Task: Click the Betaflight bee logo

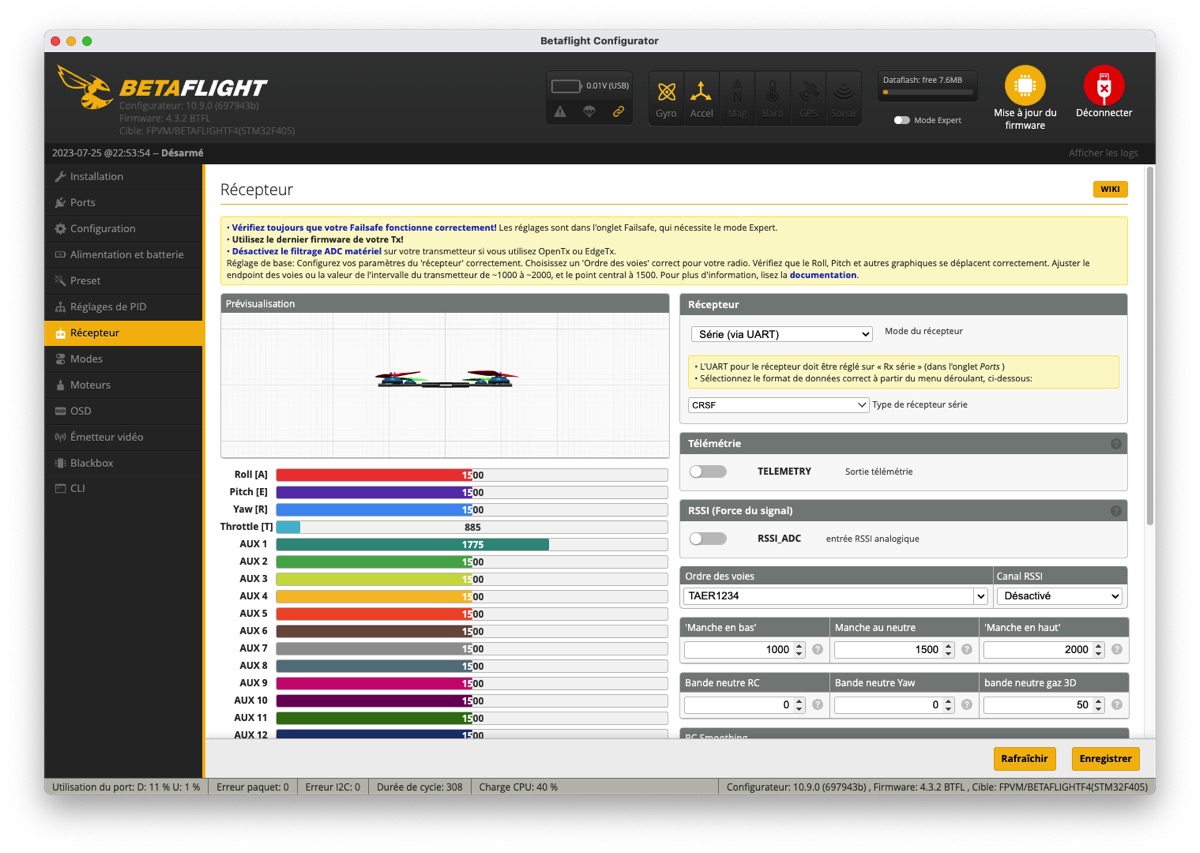Action: tap(84, 87)
